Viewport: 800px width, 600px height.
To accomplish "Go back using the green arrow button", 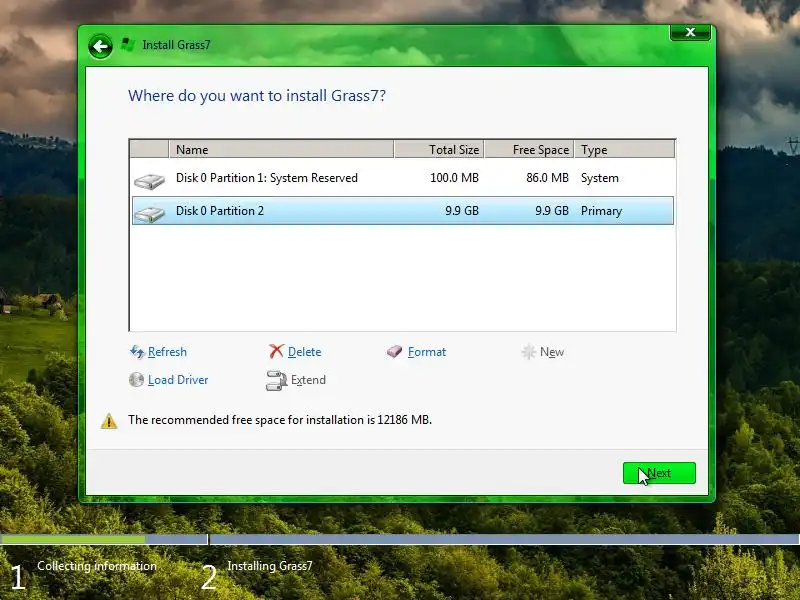I will pos(100,47).
